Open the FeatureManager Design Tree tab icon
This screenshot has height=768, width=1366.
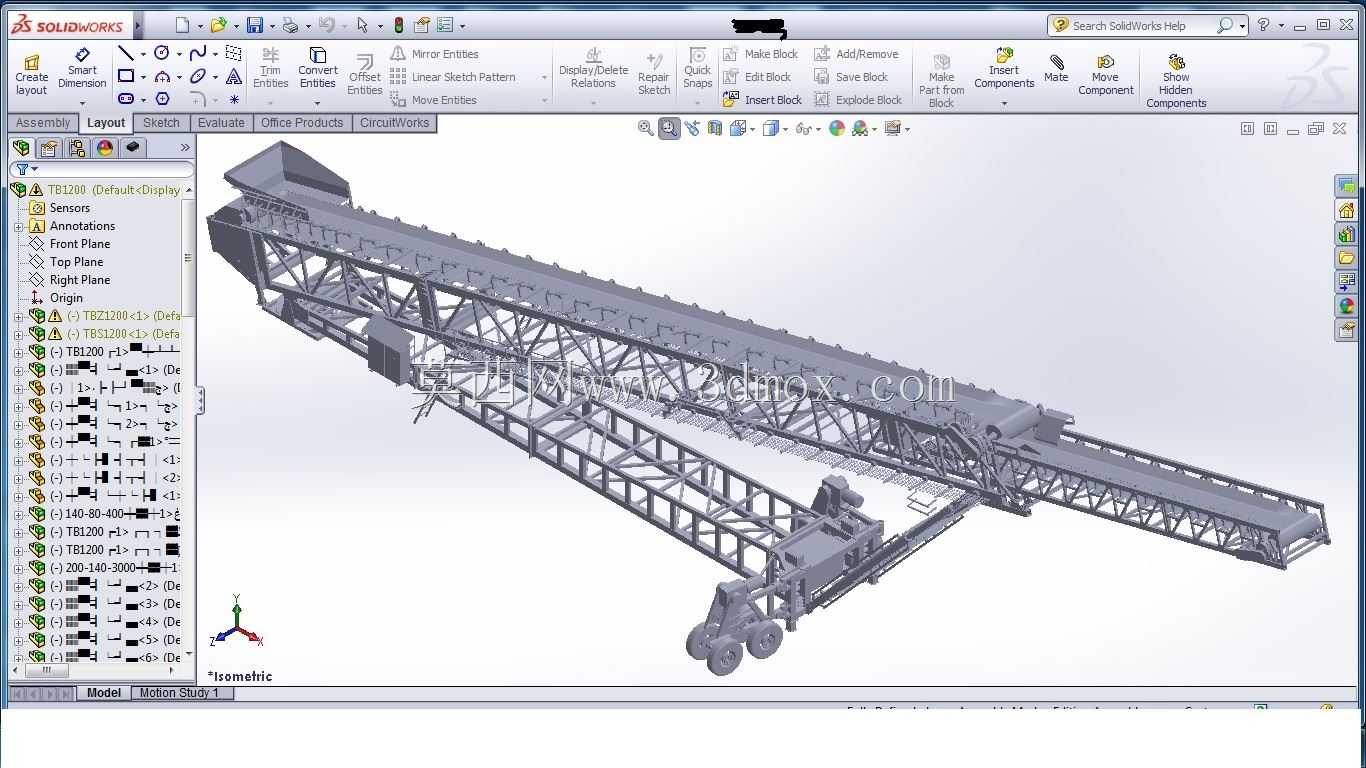(21, 148)
